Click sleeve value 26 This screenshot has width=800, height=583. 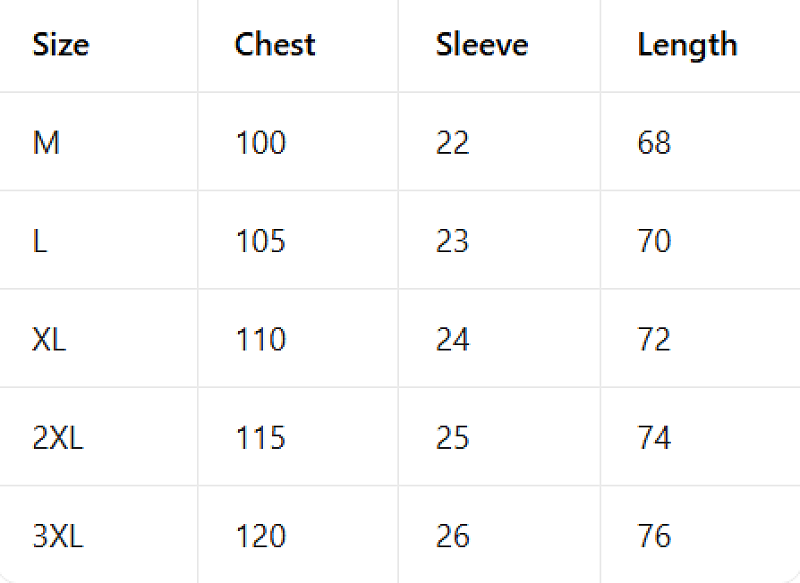pyautogui.click(x=453, y=536)
